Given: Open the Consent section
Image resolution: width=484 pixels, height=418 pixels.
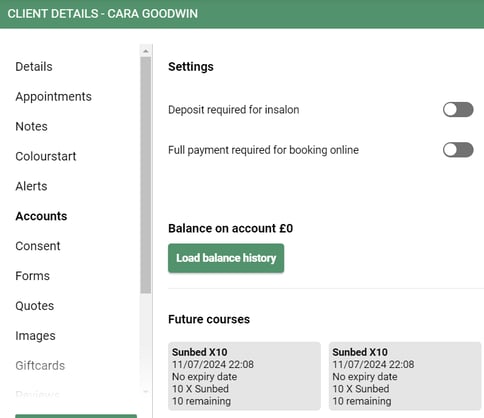Looking at the screenshot, I should 38,246.
